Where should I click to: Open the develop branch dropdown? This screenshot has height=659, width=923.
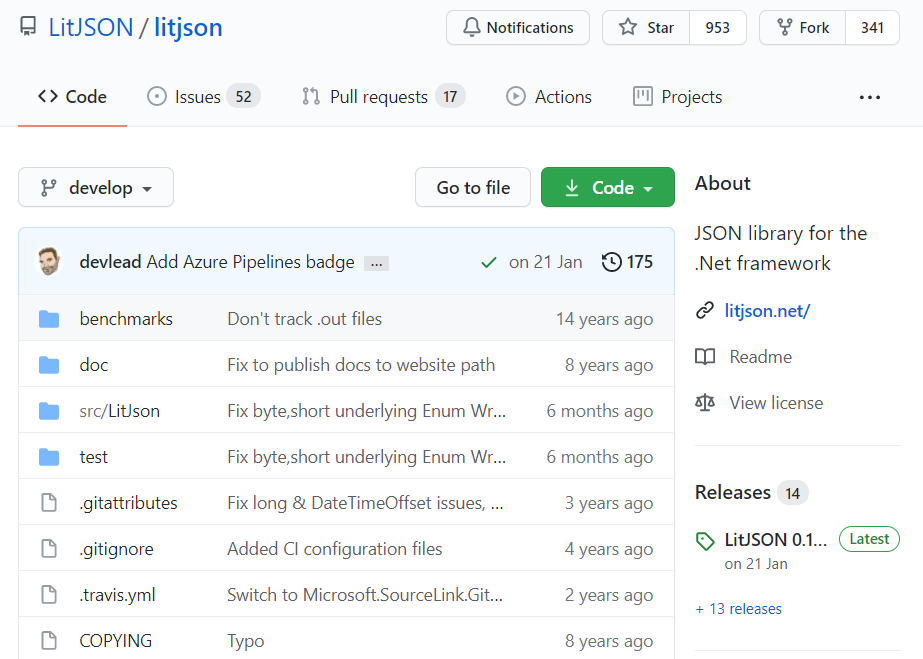tap(96, 187)
